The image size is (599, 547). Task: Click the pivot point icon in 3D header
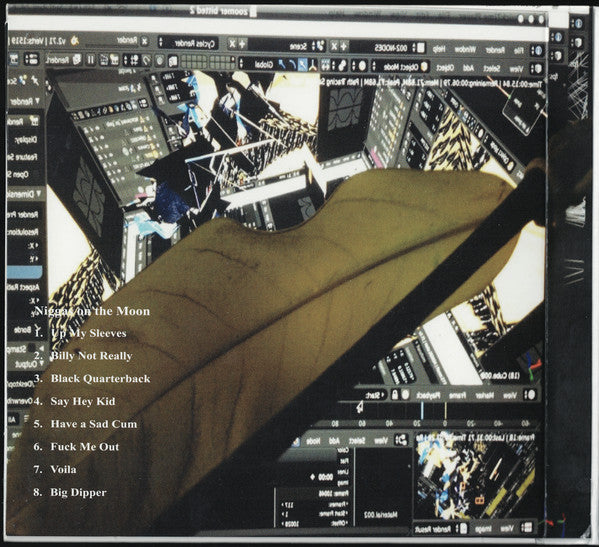point(340,66)
